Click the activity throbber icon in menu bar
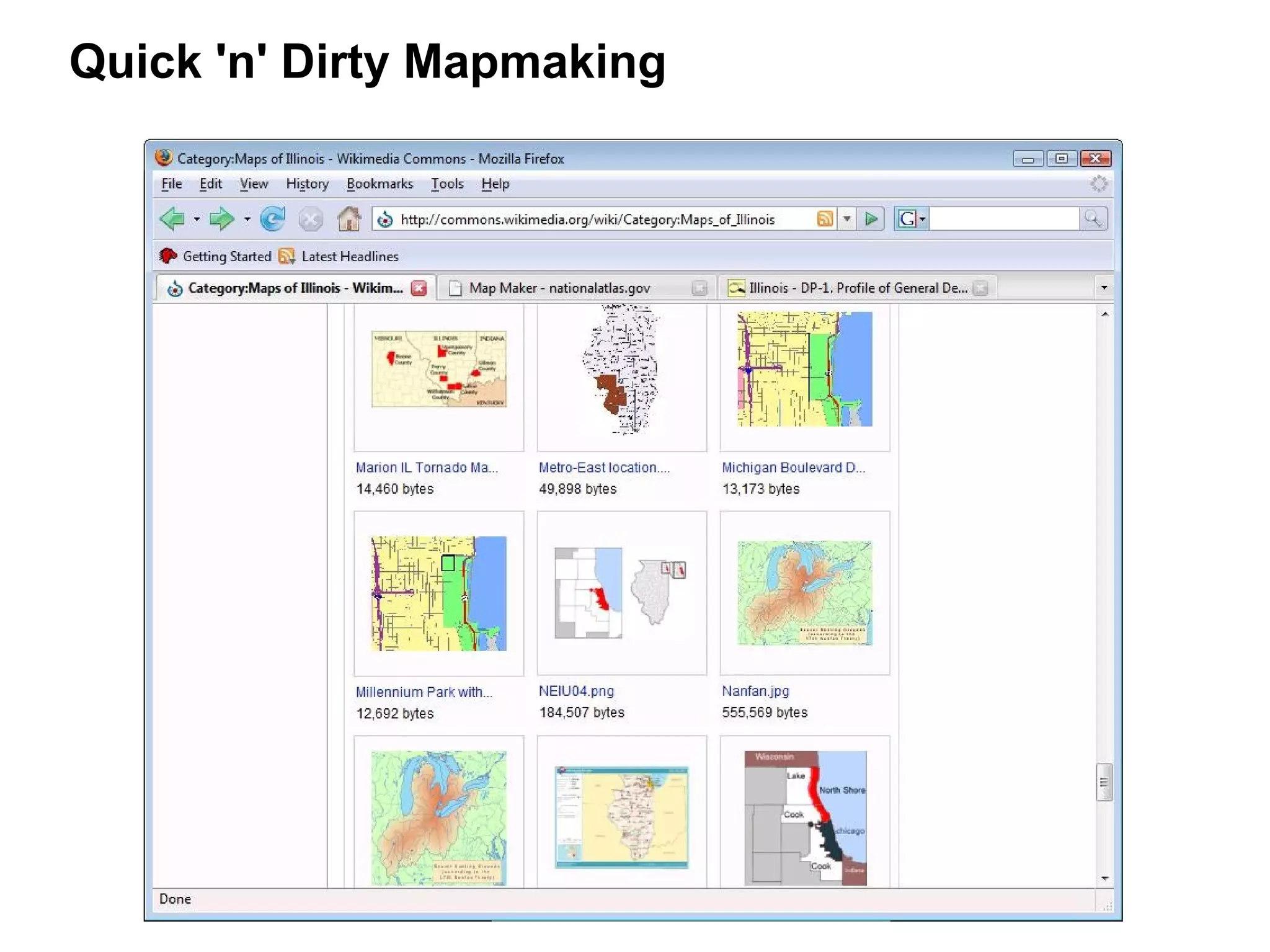This screenshot has width=1270, height=952. [1099, 184]
